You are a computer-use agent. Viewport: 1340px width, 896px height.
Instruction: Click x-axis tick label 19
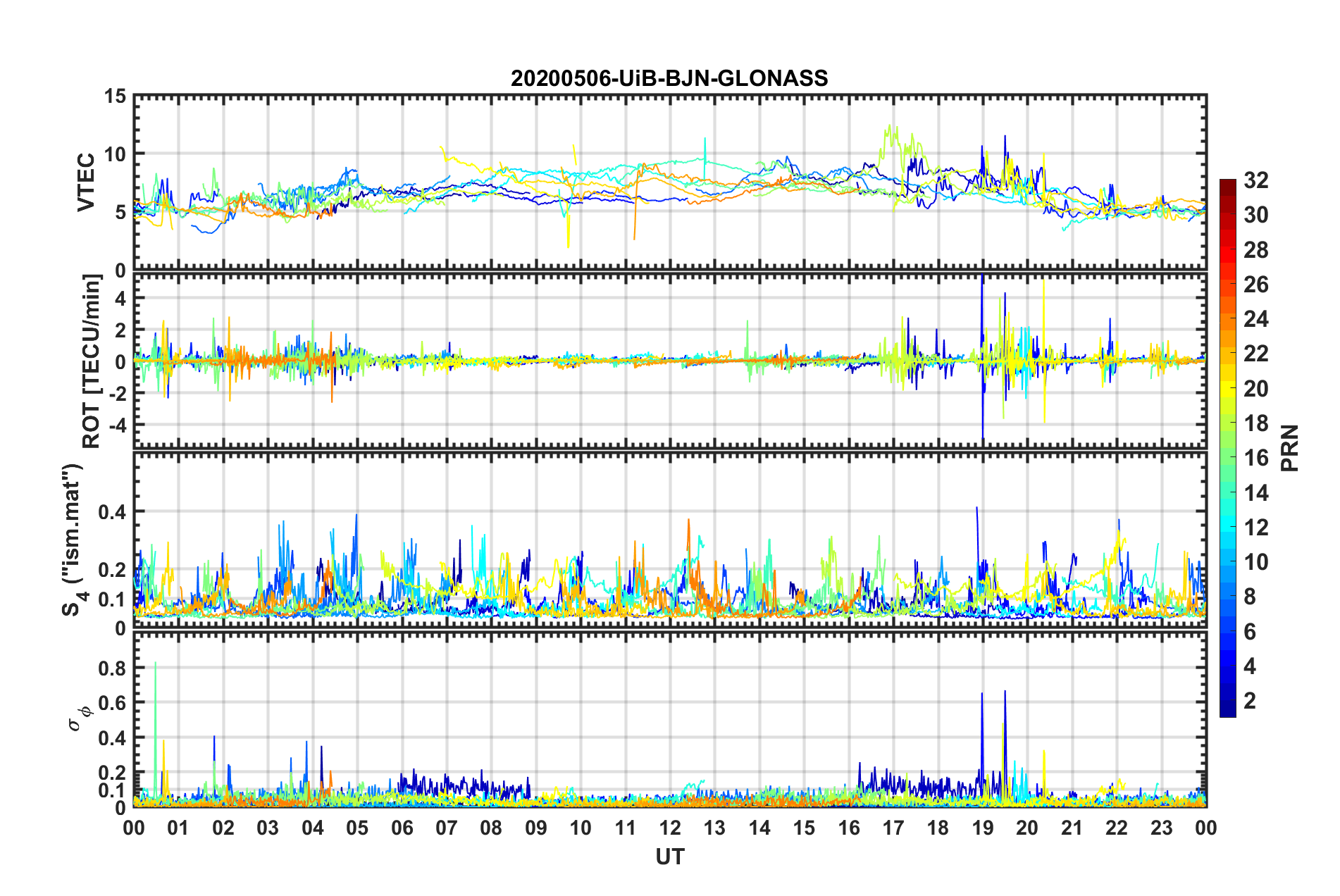click(x=983, y=828)
